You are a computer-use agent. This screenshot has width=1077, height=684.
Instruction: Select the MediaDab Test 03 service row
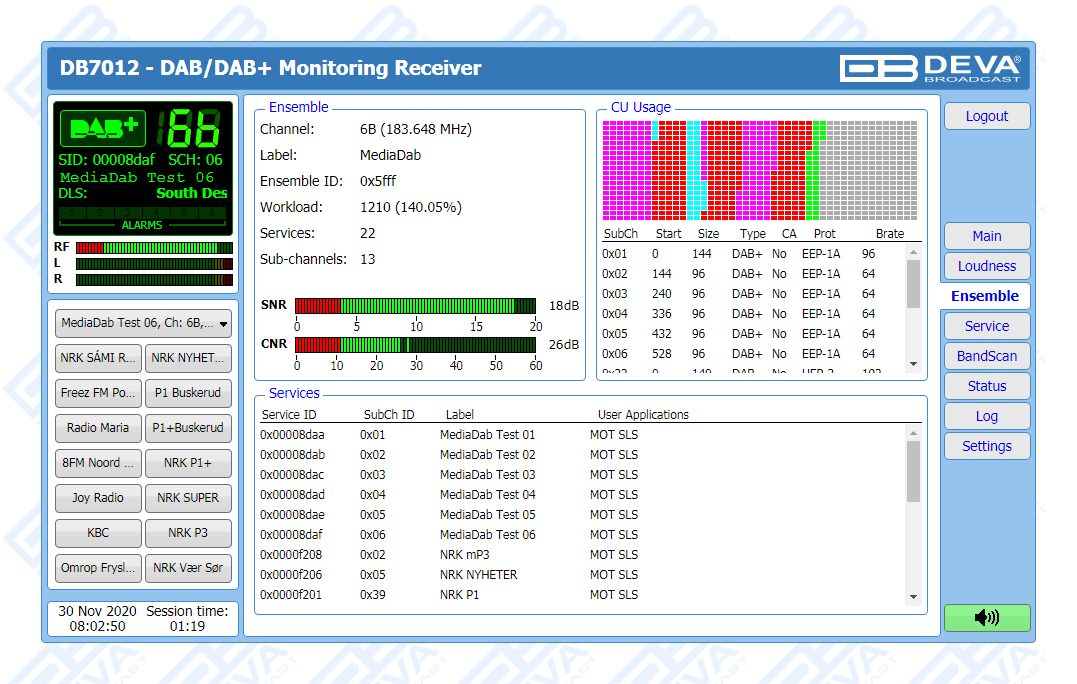click(x=487, y=475)
